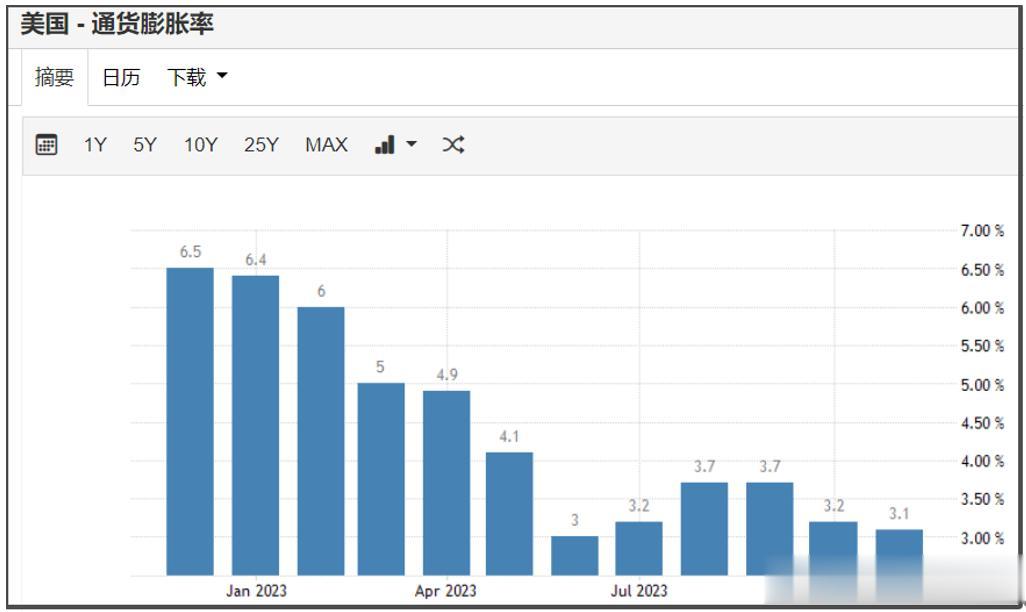Select the 1Y time range

click(95, 145)
